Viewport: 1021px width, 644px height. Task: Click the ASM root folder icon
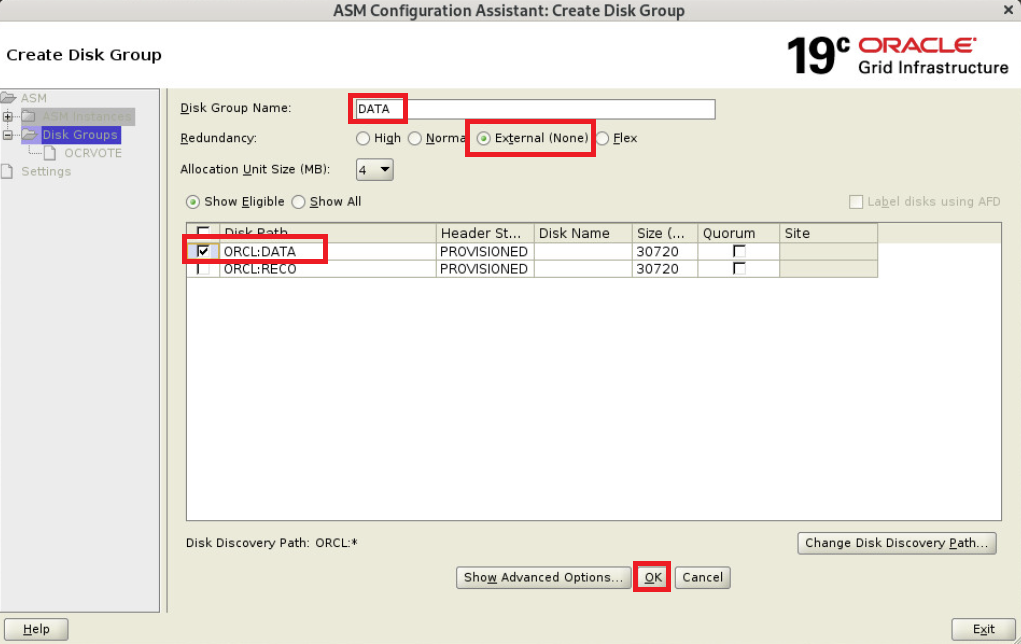[8, 98]
